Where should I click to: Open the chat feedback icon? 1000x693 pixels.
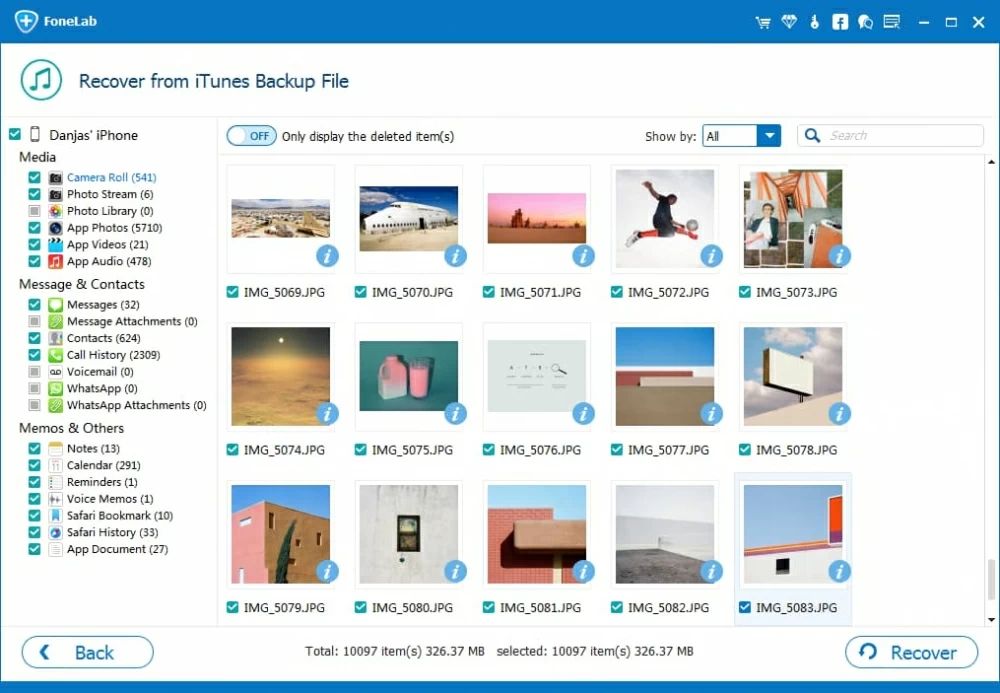(x=865, y=22)
